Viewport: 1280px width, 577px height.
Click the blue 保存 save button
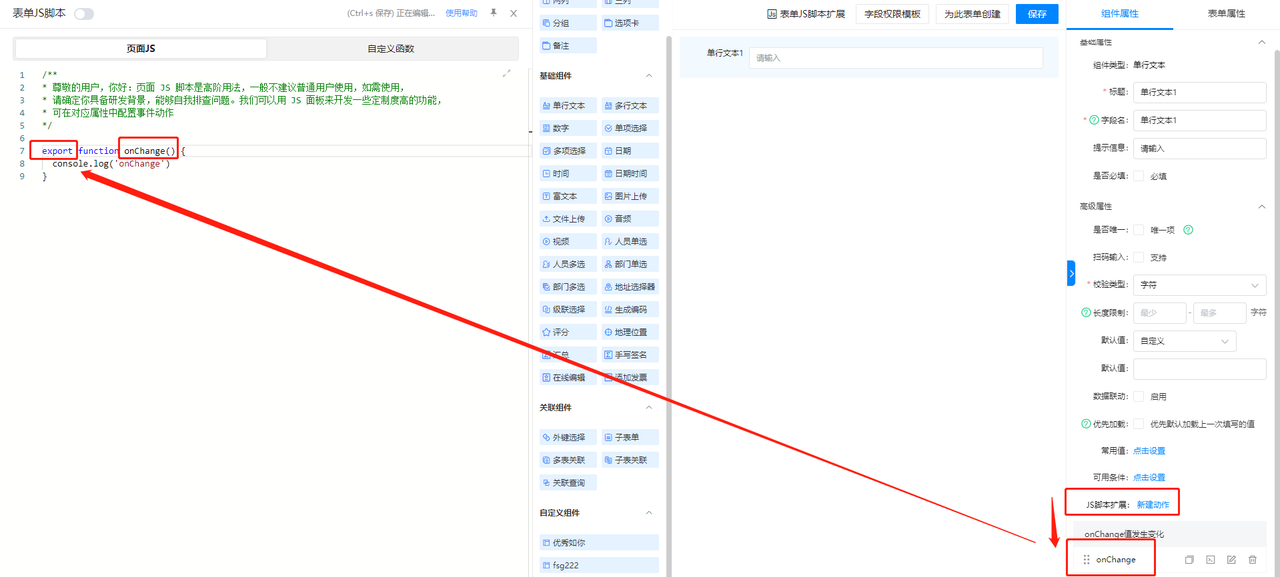point(1037,14)
